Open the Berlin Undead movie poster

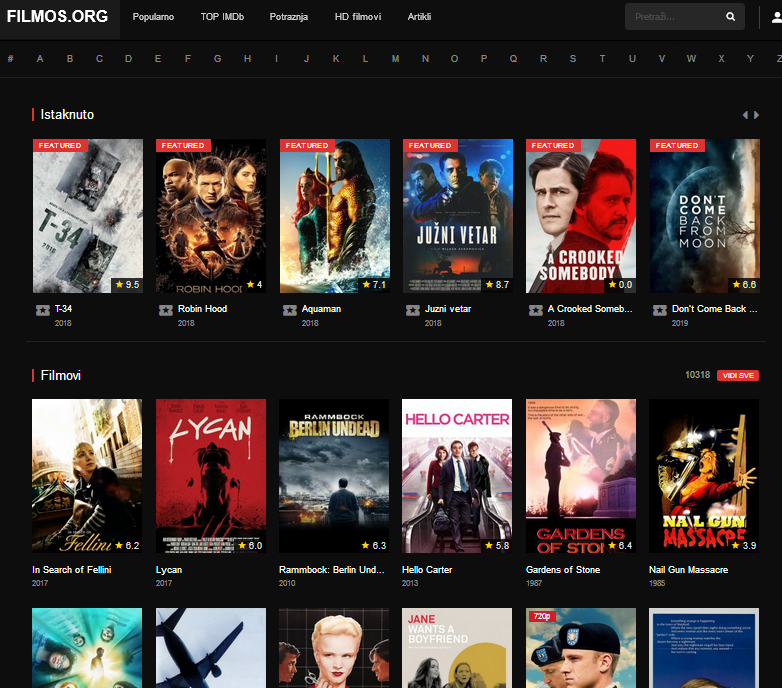334,476
